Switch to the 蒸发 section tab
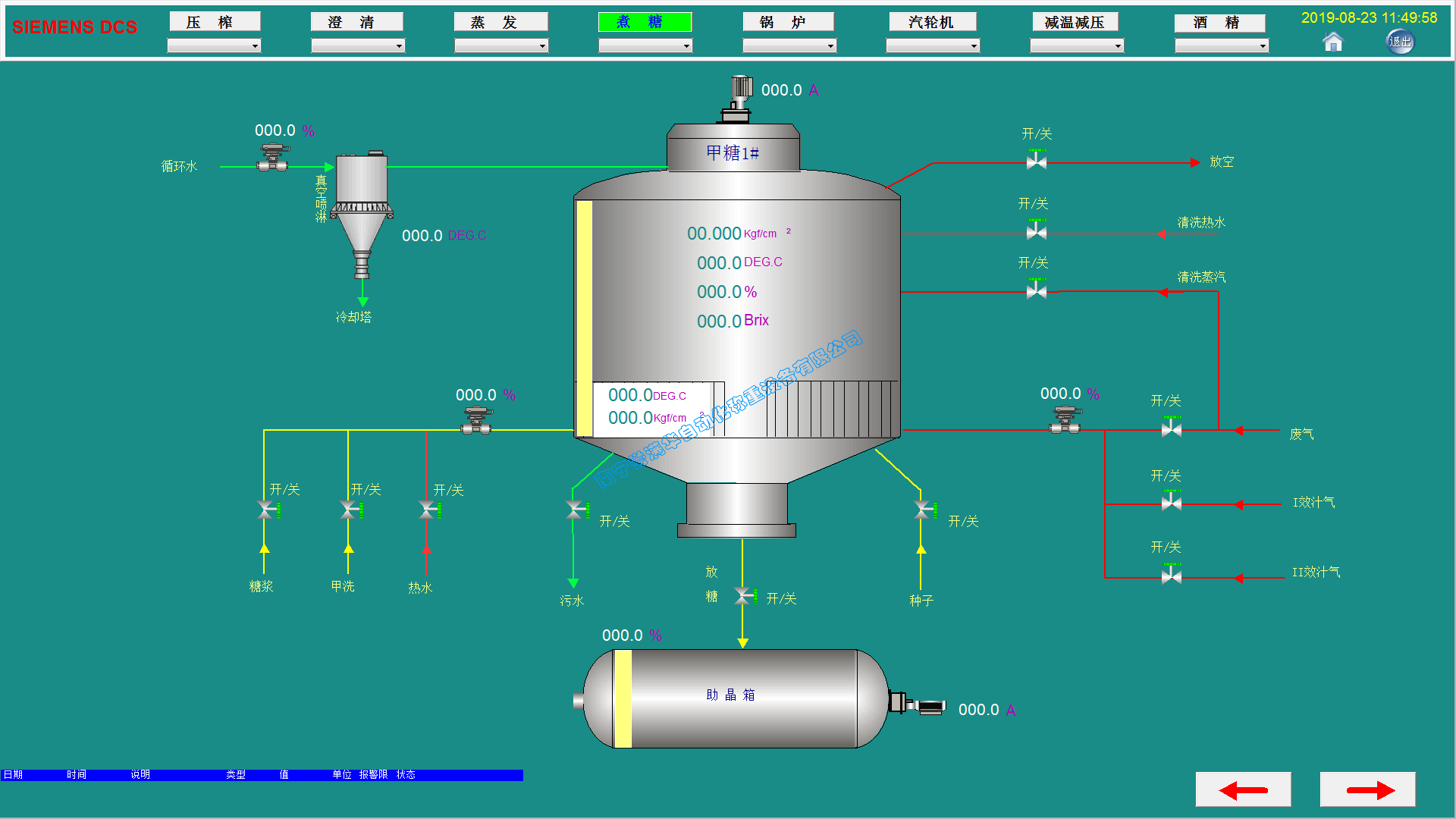 (500, 22)
